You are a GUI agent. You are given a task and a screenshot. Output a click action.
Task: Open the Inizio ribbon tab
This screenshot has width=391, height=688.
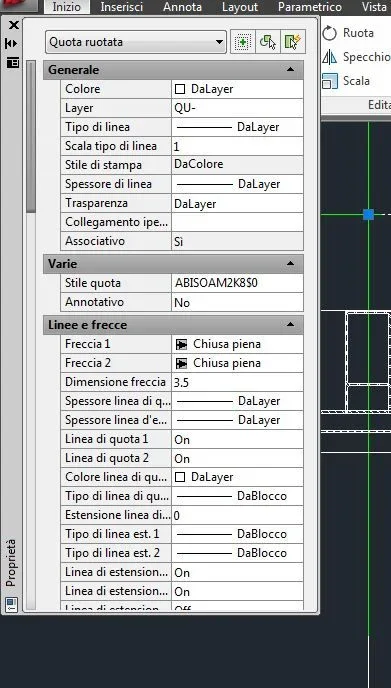[x=67, y=7]
